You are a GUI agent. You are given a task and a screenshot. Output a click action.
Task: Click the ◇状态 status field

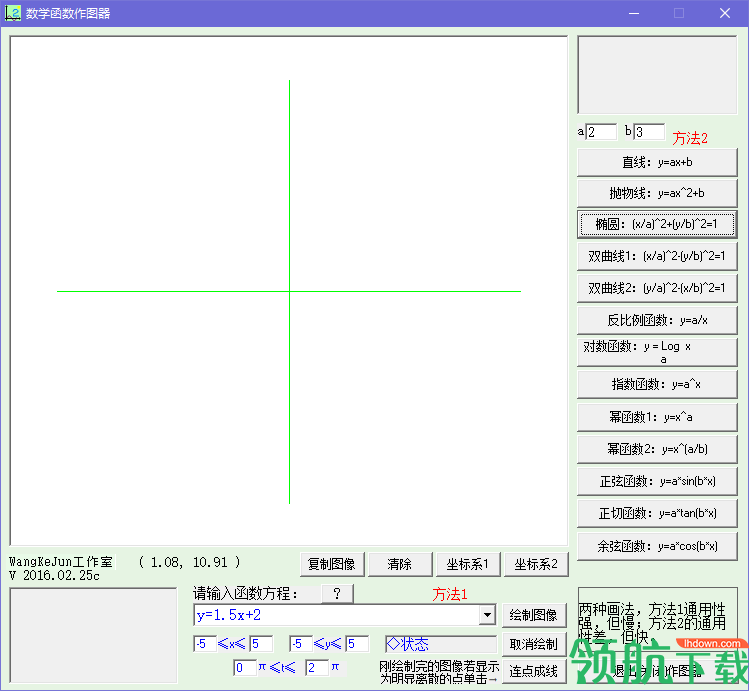click(441, 644)
